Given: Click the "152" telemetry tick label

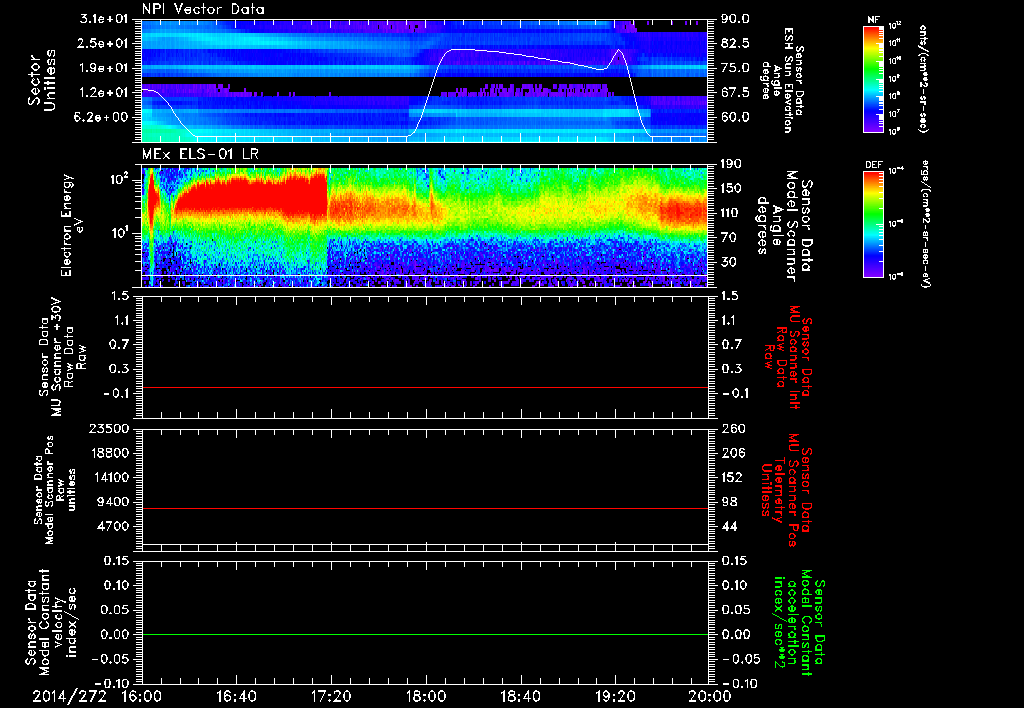Looking at the screenshot, I should [x=733, y=477].
